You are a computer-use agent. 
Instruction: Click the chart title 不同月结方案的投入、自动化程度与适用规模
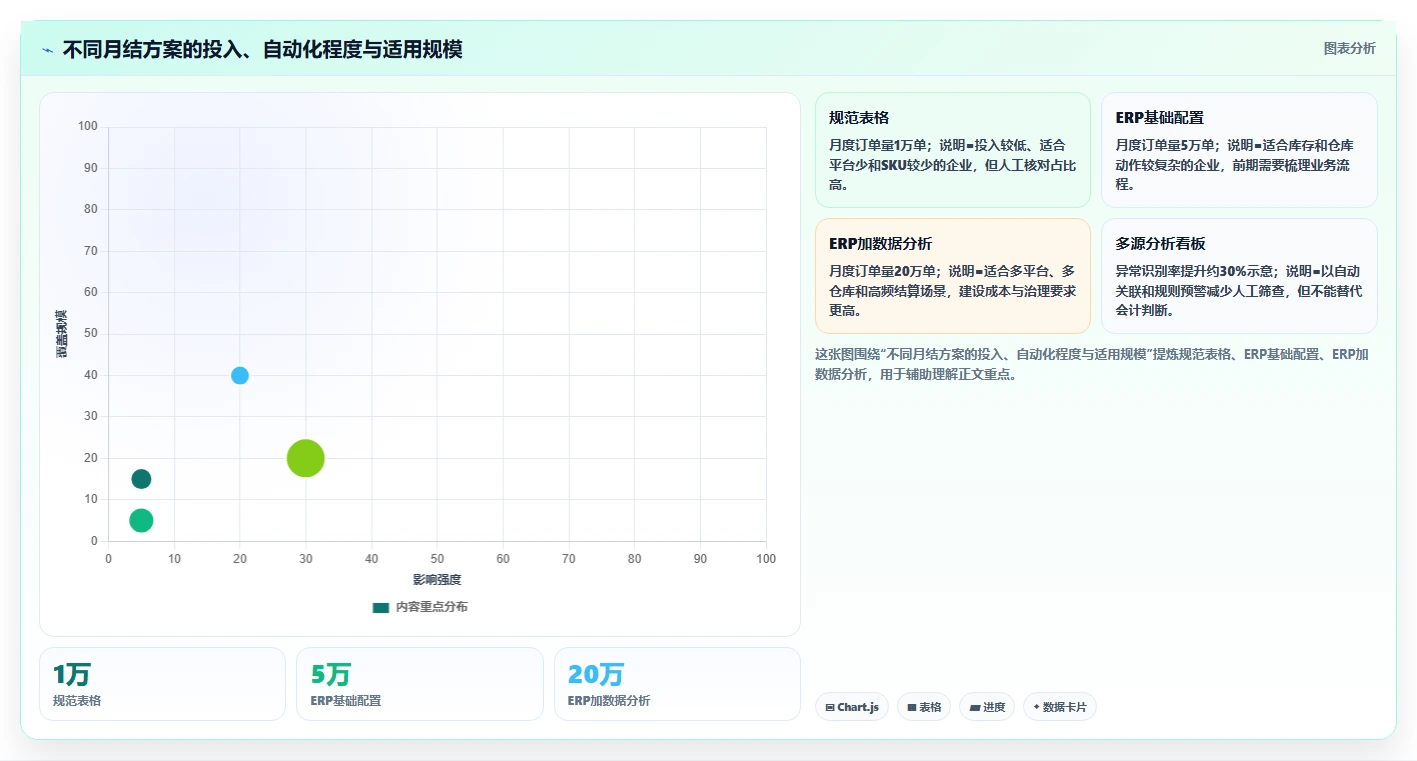262,49
